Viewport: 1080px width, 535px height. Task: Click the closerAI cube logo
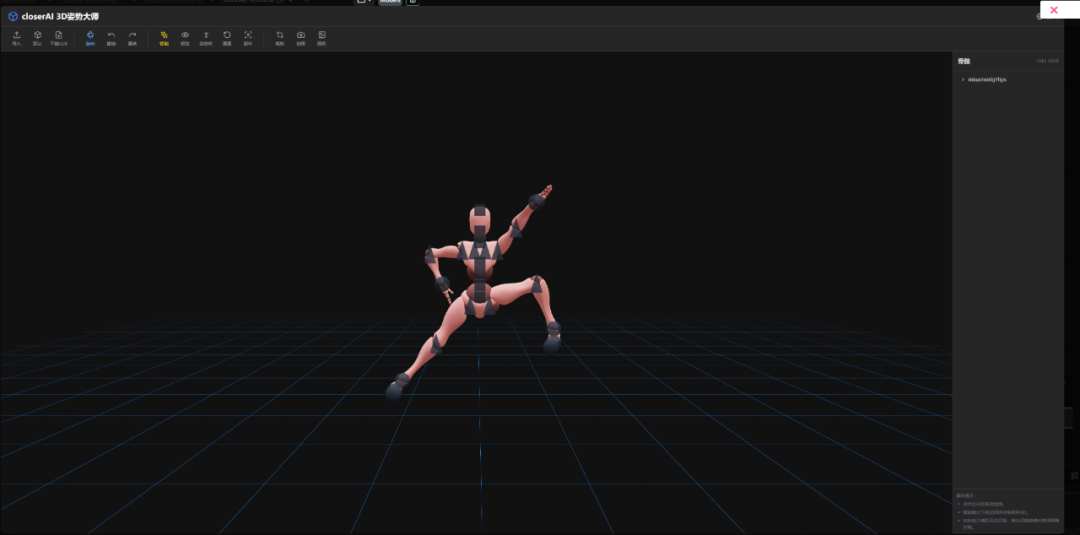point(13,17)
